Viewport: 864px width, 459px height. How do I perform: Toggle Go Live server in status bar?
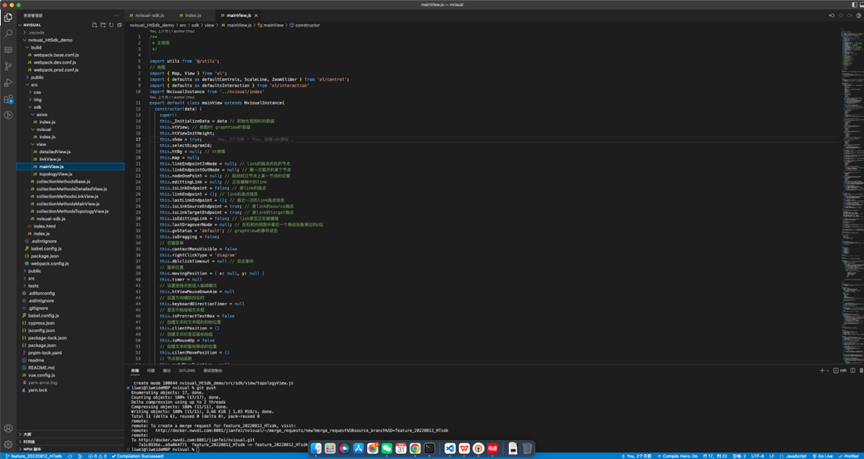click(x=823, y=456)
